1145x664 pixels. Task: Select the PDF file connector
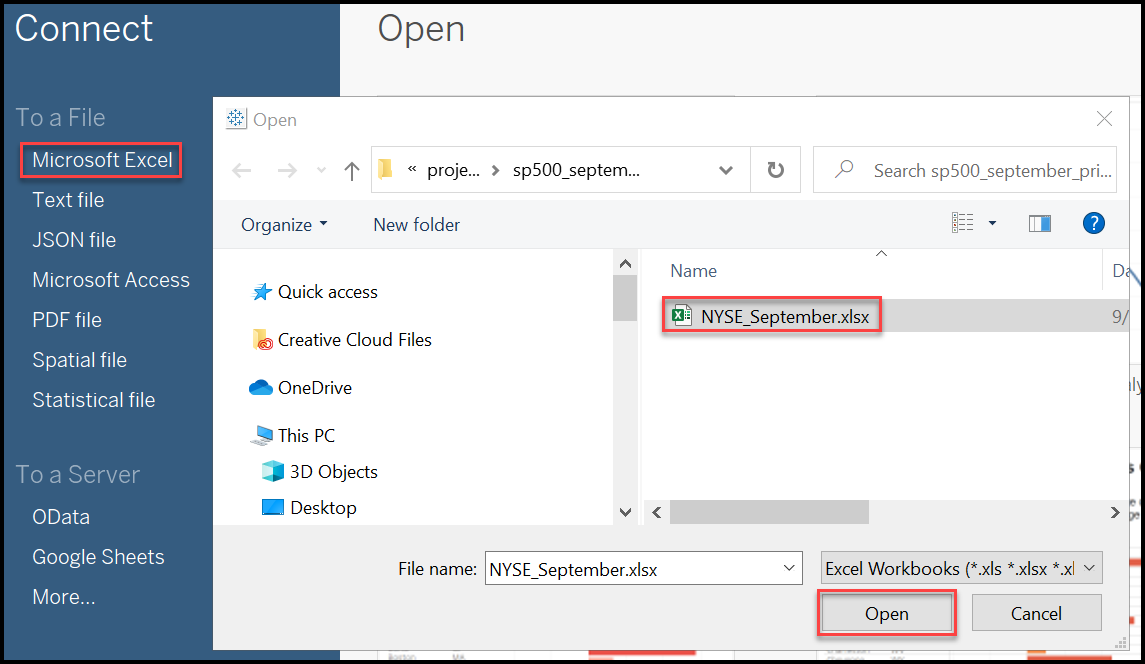point(66,319)
